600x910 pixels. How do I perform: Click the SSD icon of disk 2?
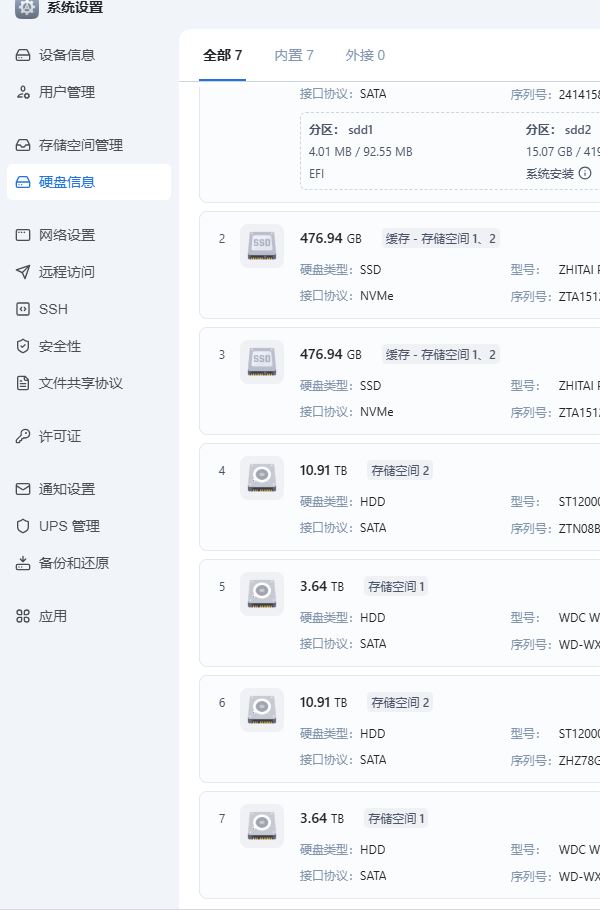pos(262,246)
